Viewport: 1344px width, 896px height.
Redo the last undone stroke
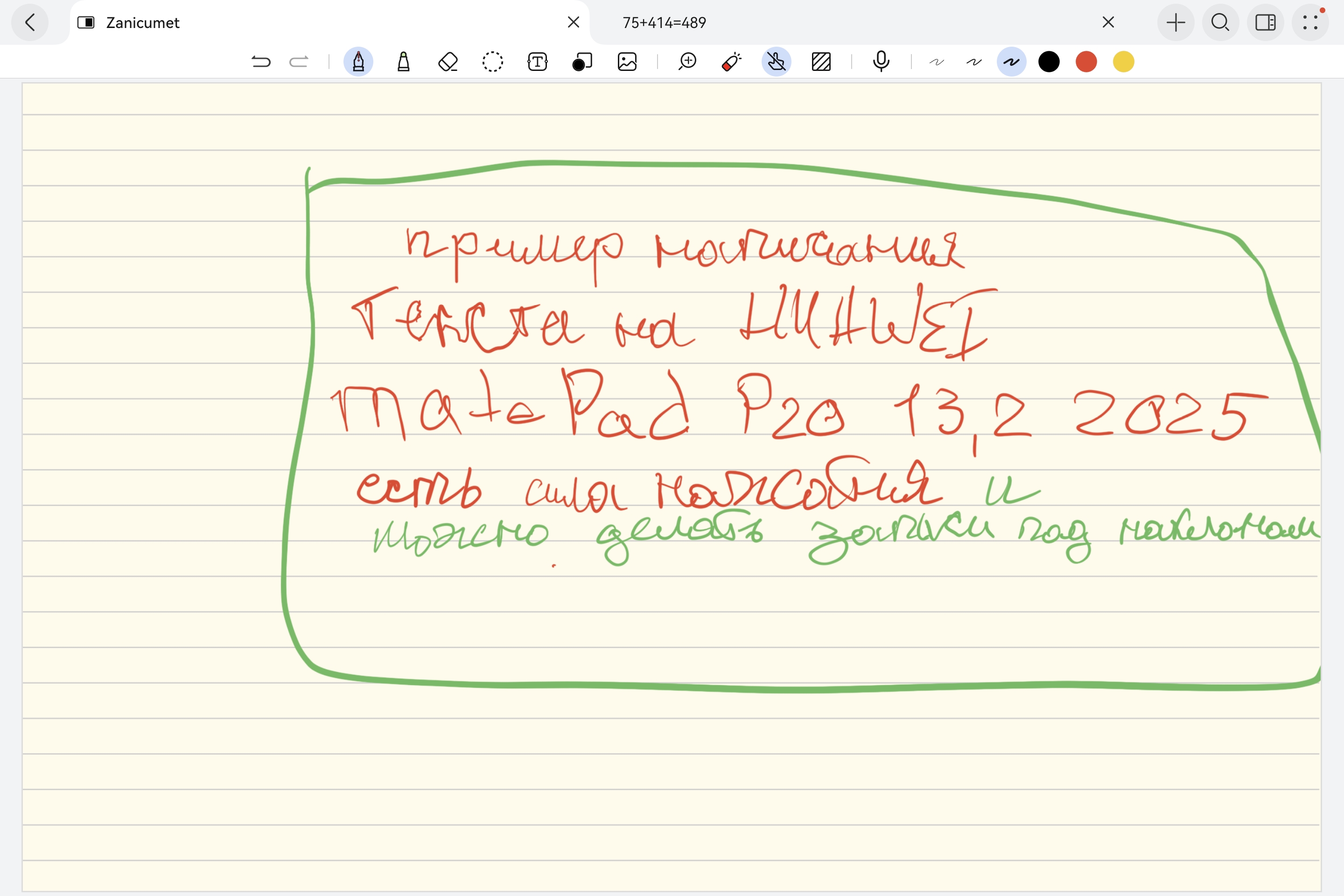point(299,62)
